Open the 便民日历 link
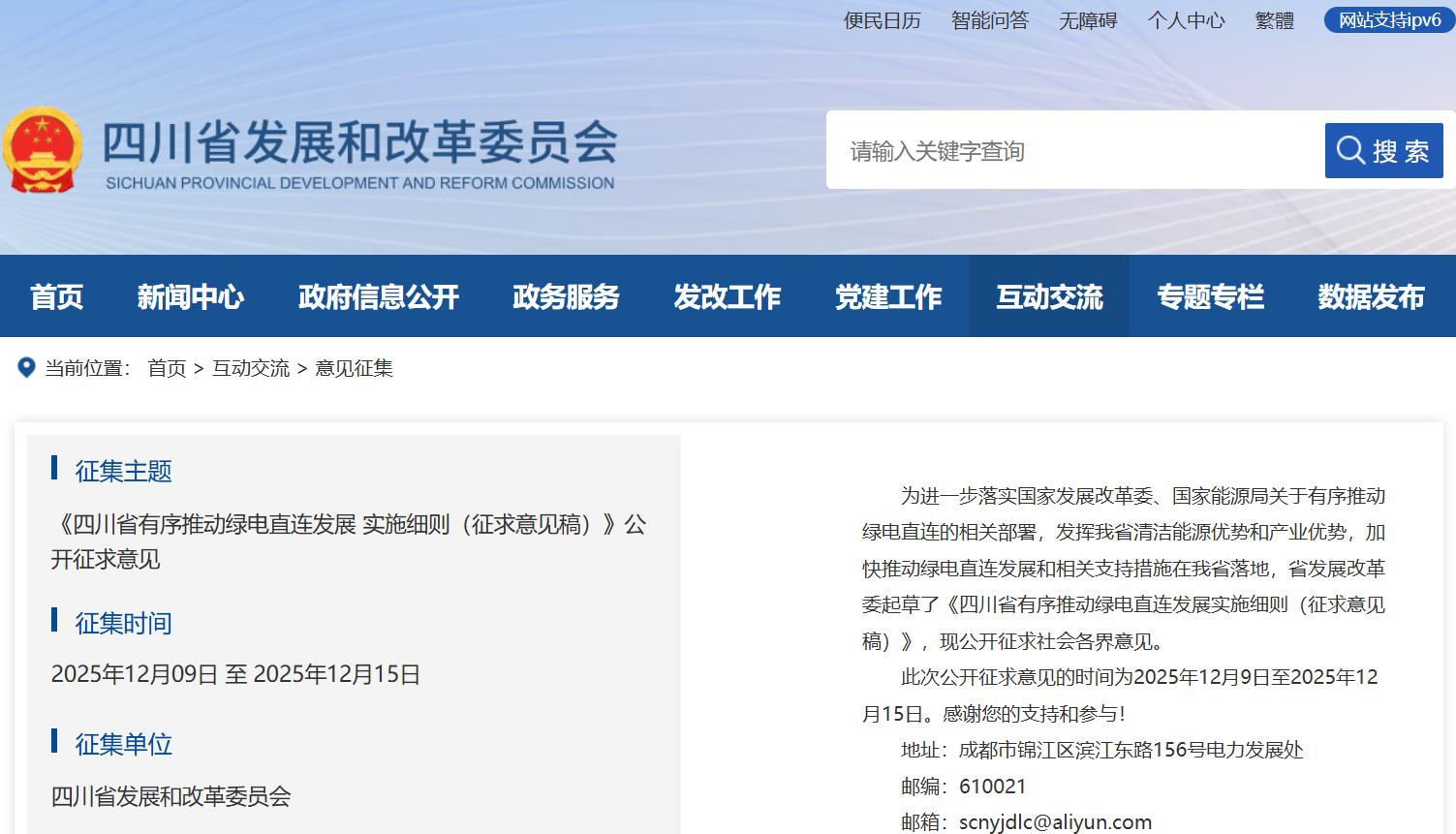 pyautogui.click(x=882, y=20)
